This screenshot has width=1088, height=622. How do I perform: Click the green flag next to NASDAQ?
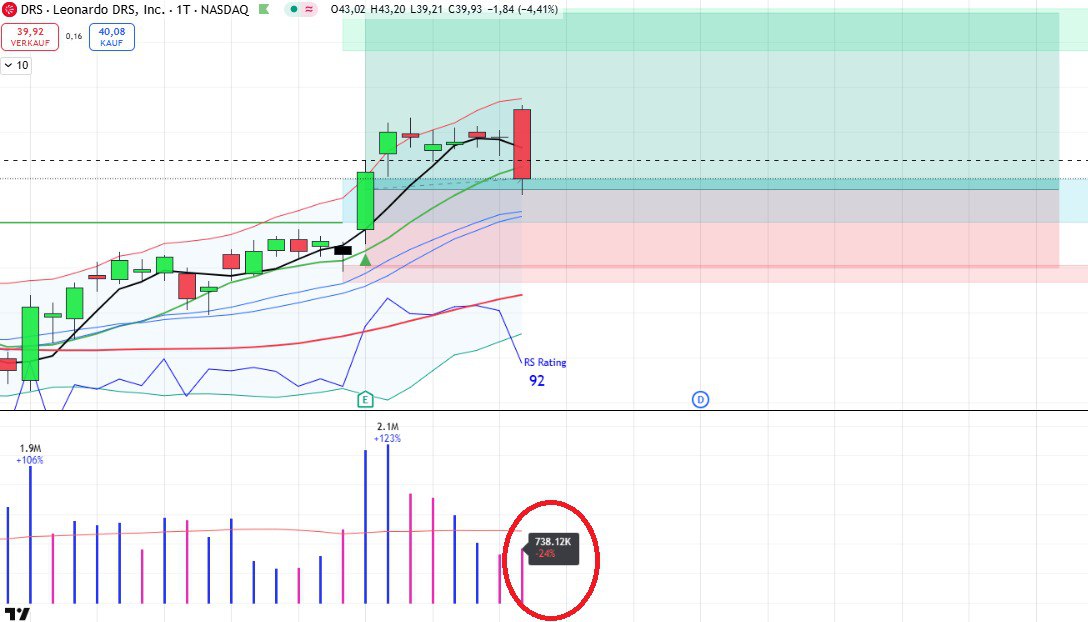point(263,9)
